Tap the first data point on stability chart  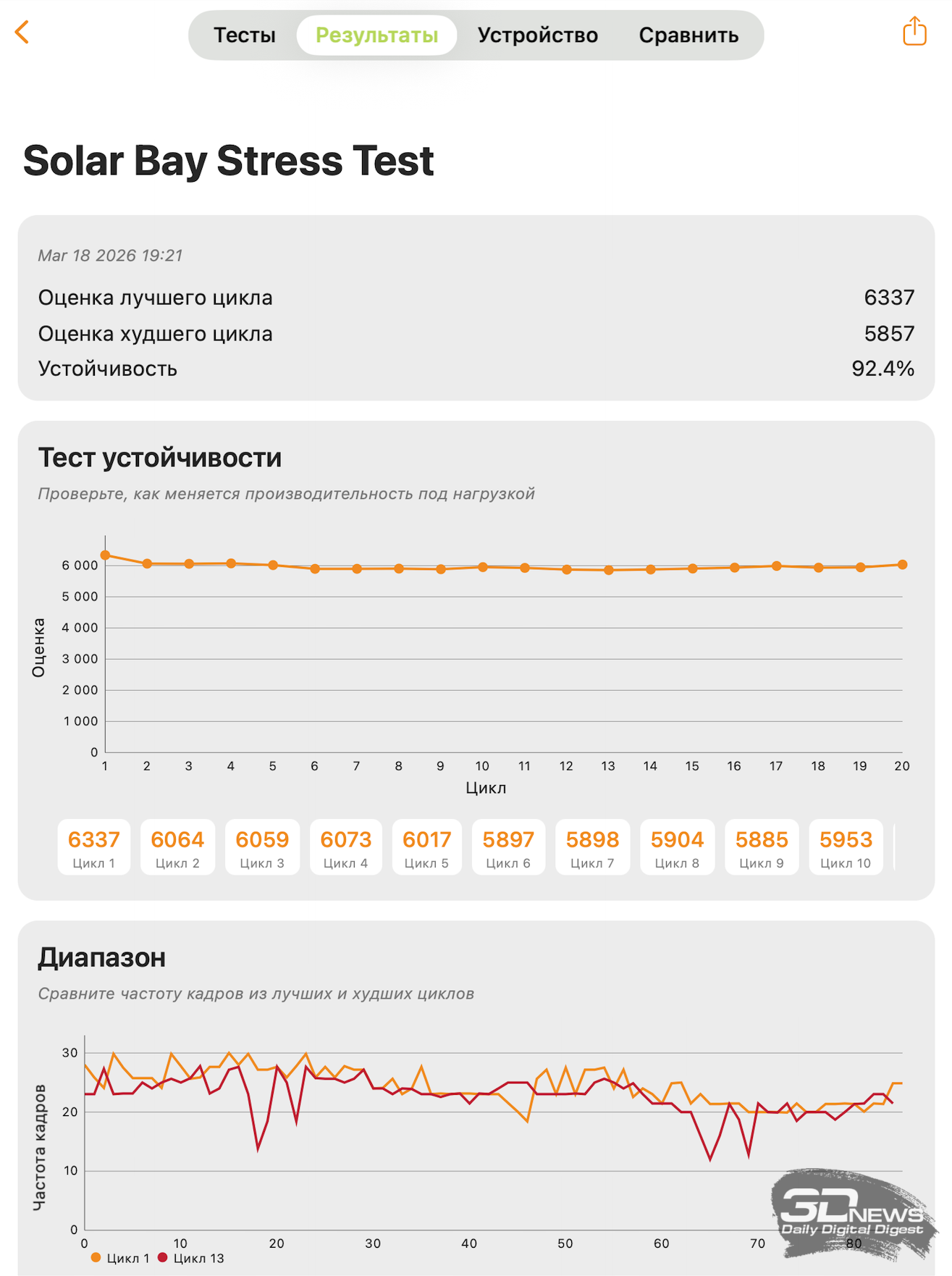point(105,555)
